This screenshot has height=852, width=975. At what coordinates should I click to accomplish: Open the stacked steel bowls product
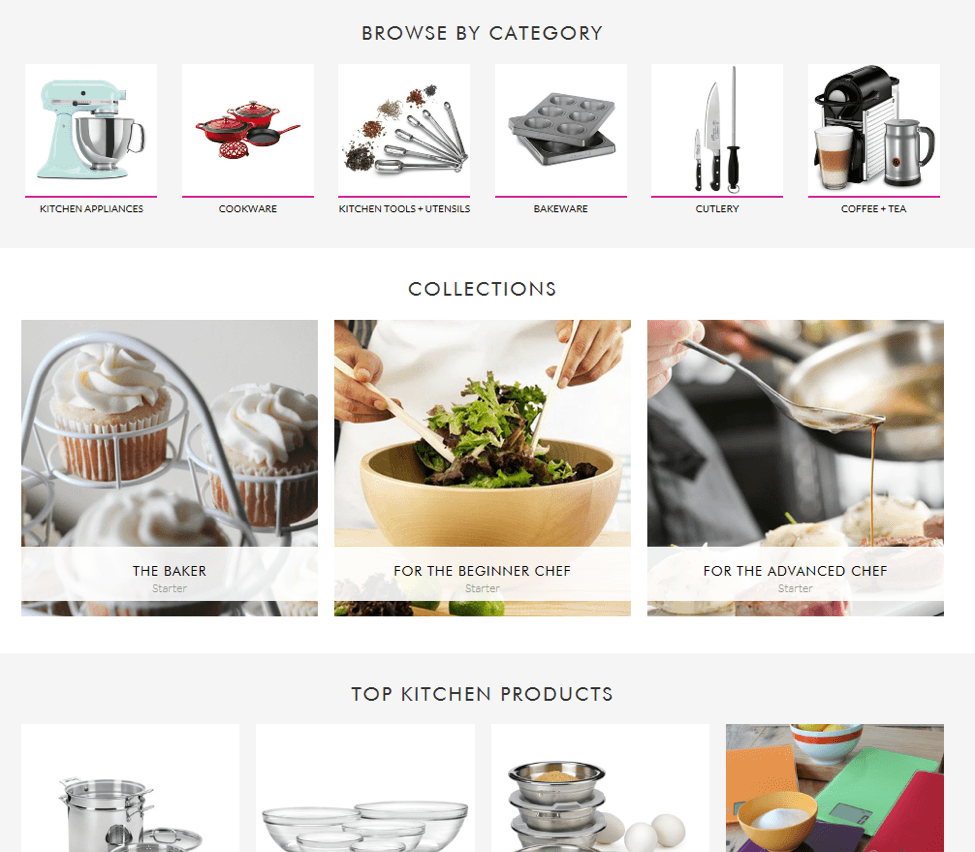[x=600, y=788]
